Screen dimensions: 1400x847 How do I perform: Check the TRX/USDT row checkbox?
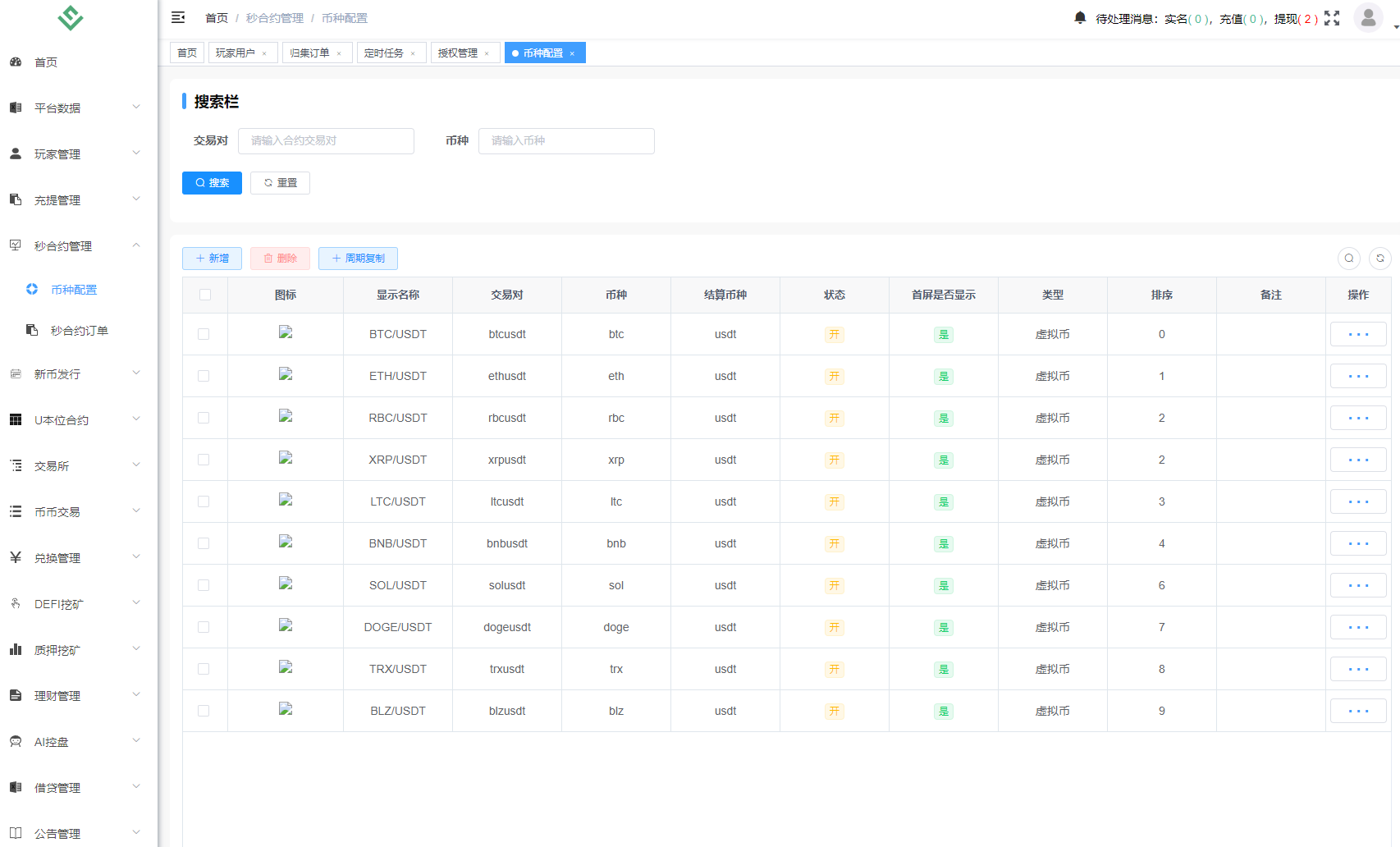204,669
